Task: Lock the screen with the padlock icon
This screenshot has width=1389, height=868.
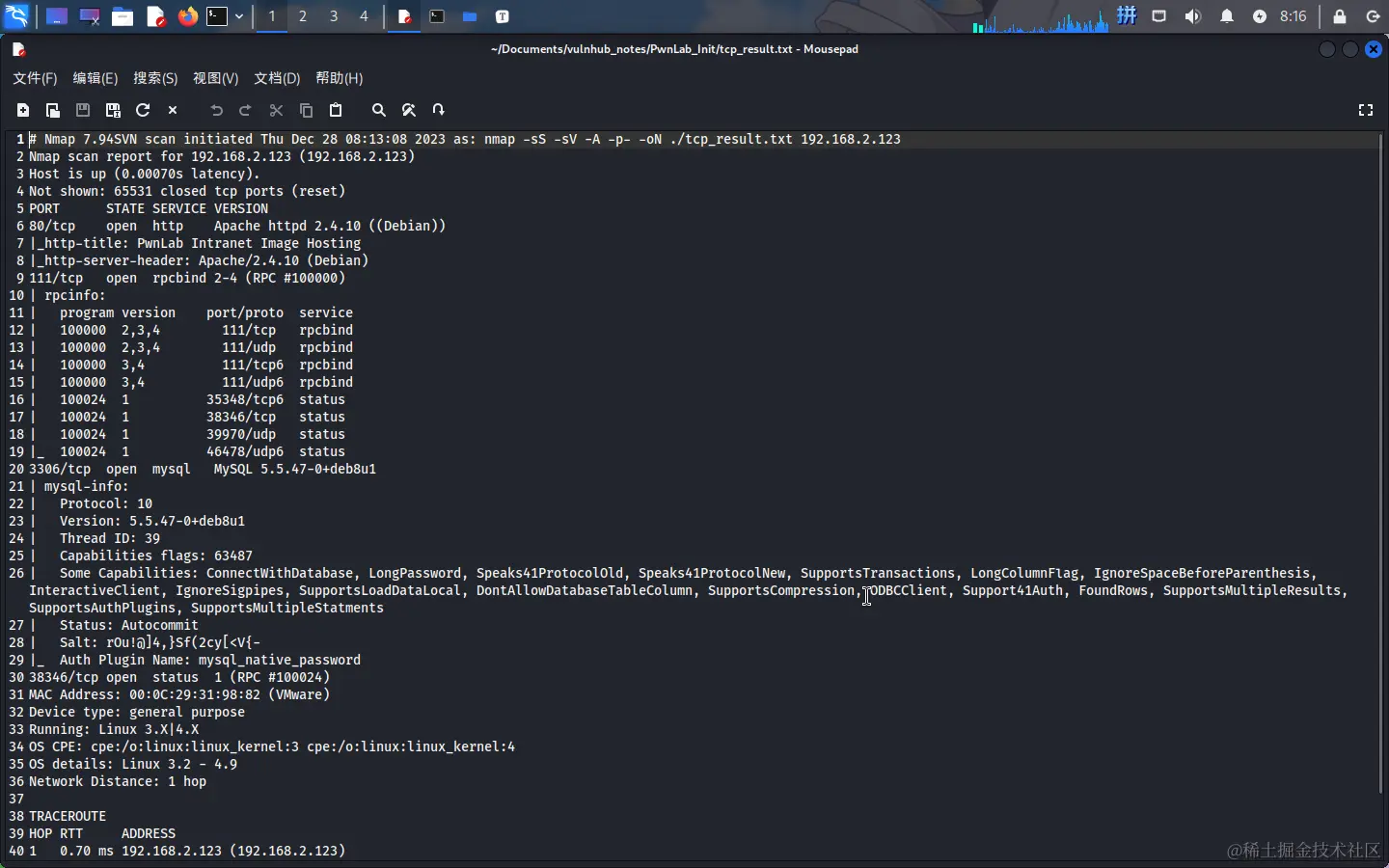Action: 1340,16
